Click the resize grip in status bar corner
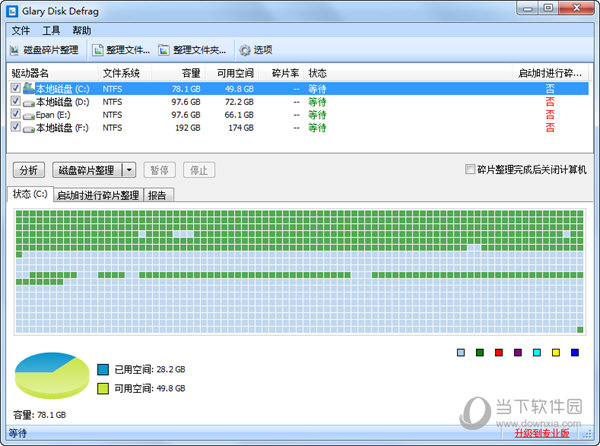The image size is (600, 446). point(587,434)
